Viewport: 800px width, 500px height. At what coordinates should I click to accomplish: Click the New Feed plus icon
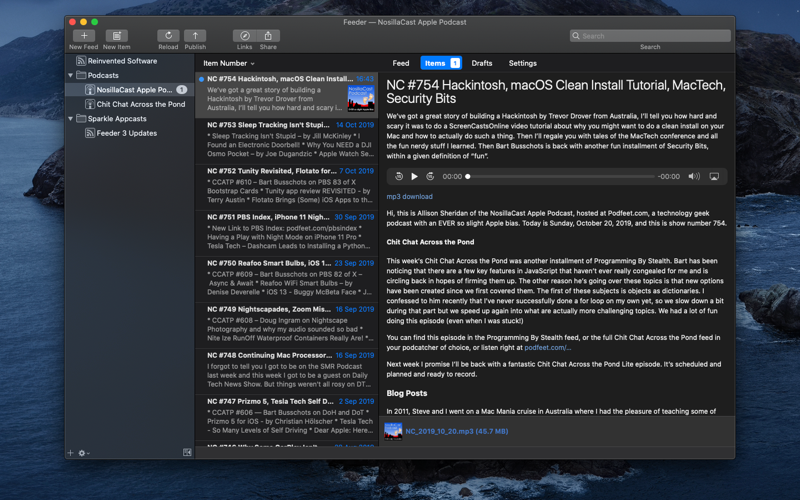(x=84, y=36)
